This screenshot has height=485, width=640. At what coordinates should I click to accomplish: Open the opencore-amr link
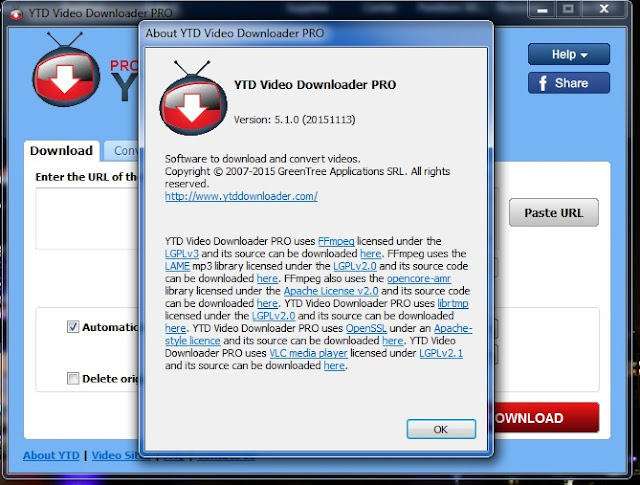[x=419, y=278]
